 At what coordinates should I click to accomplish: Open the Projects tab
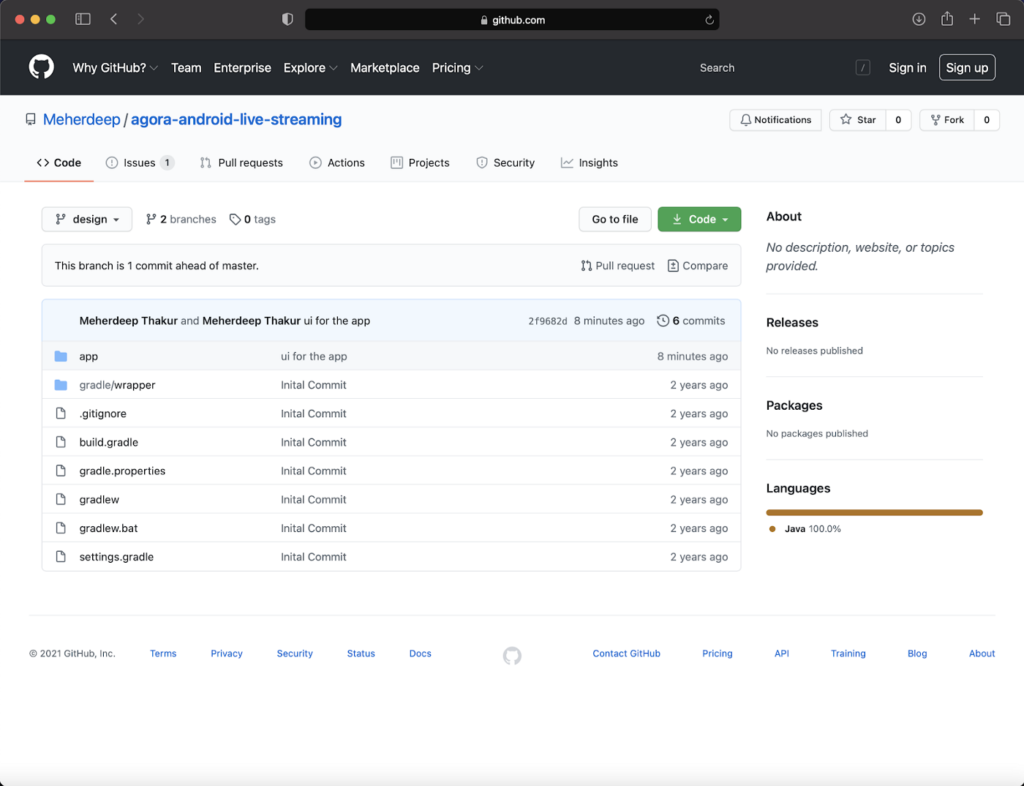[x=420, y=163]
